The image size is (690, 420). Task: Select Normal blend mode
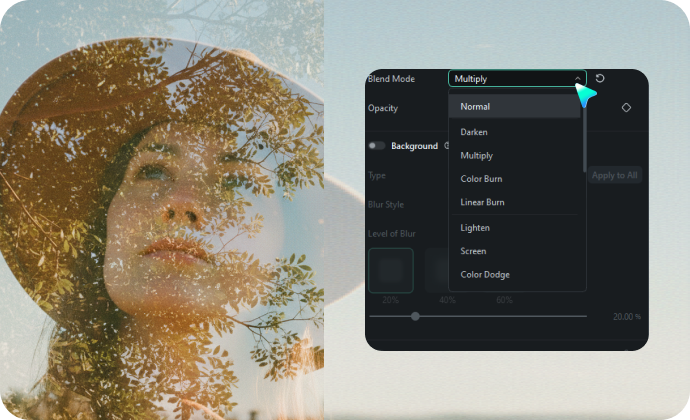(514, 107)
